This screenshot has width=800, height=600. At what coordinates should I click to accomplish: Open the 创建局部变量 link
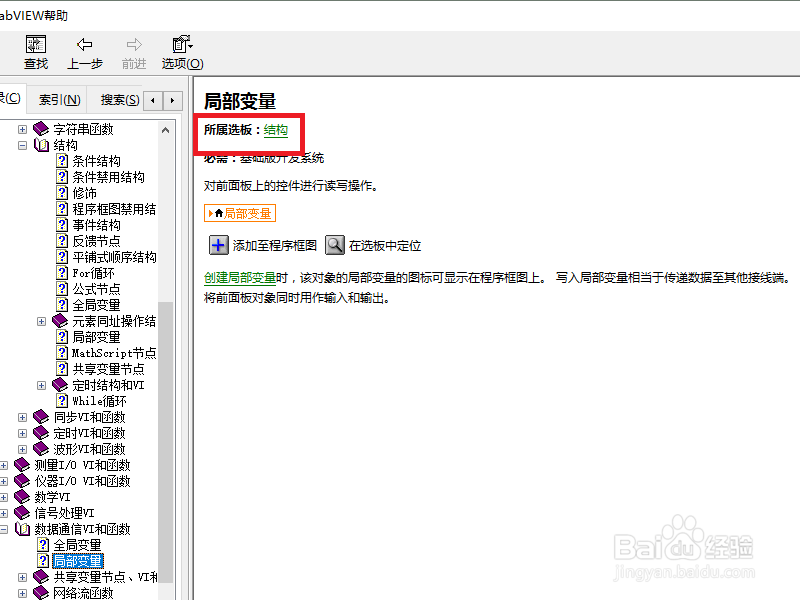coord(240,278)
